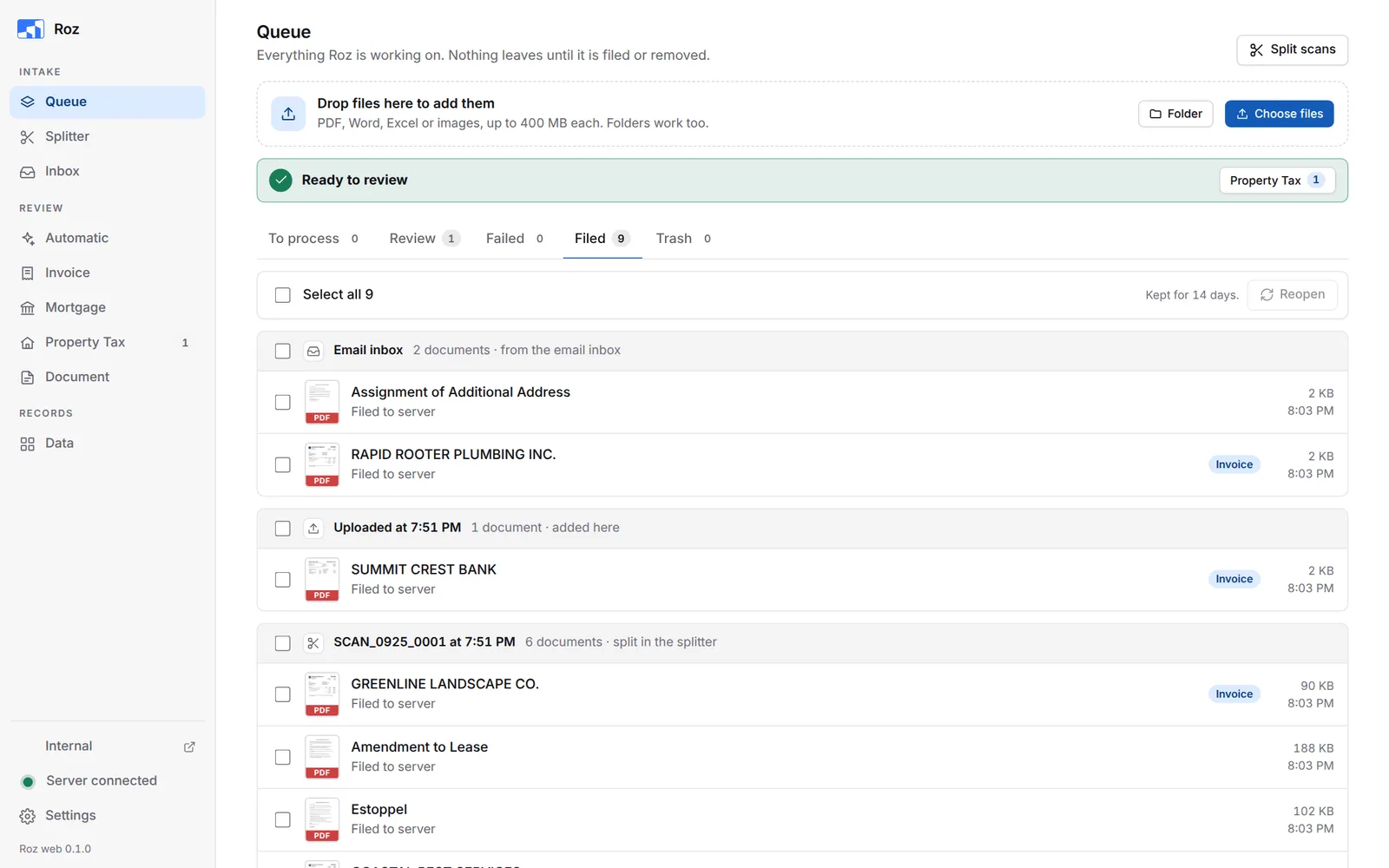Image resolution: width=1389 pixels, height=868 pixels.
Task: Open Document review in the sidebar
Action: pos(108,377)
